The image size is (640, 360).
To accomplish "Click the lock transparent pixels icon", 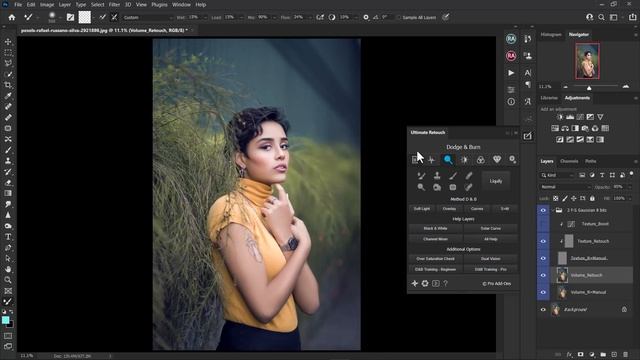I will tap(556, 198).
